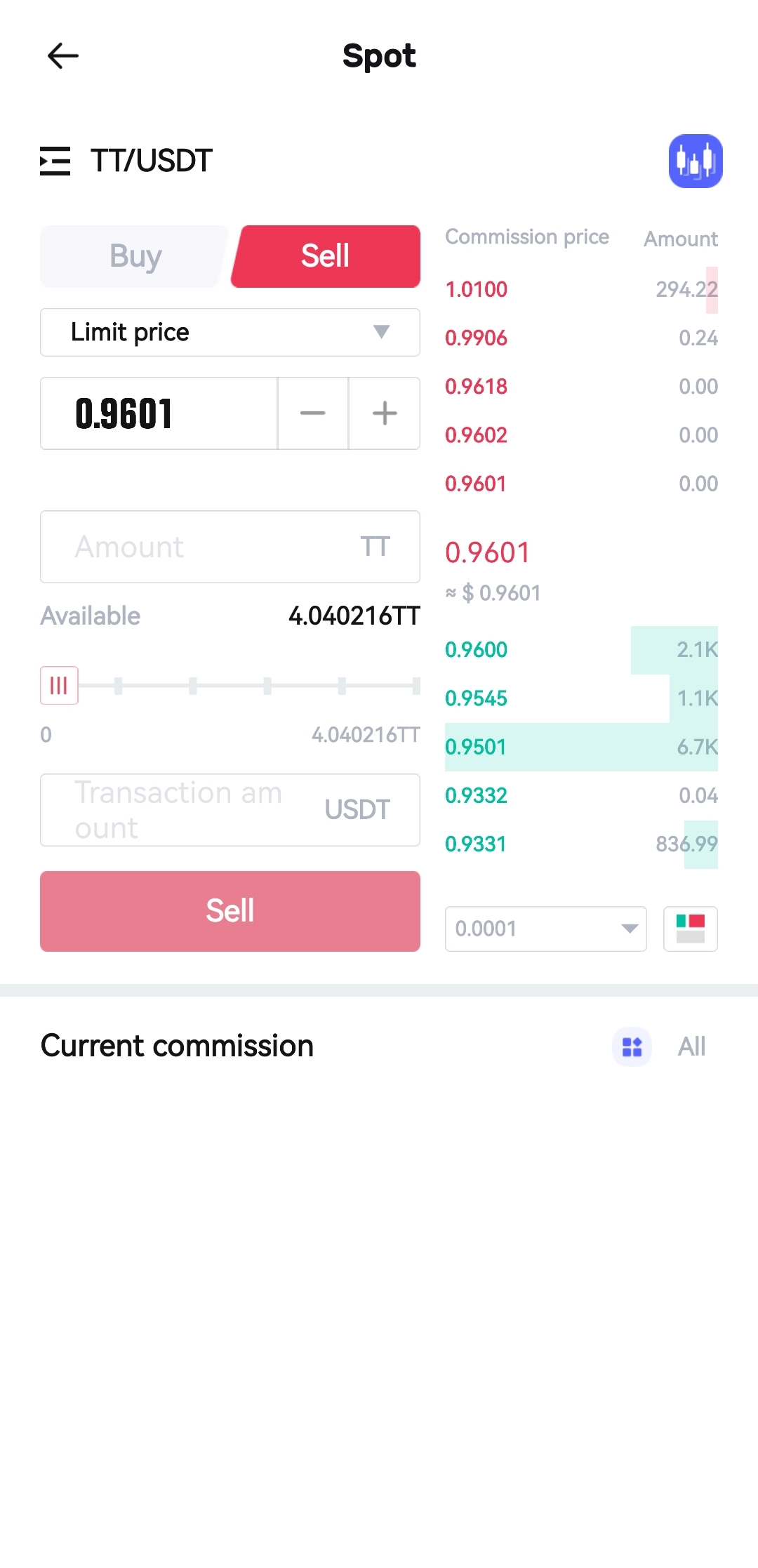Select the 1.0100 ask price row

(581, 289)
